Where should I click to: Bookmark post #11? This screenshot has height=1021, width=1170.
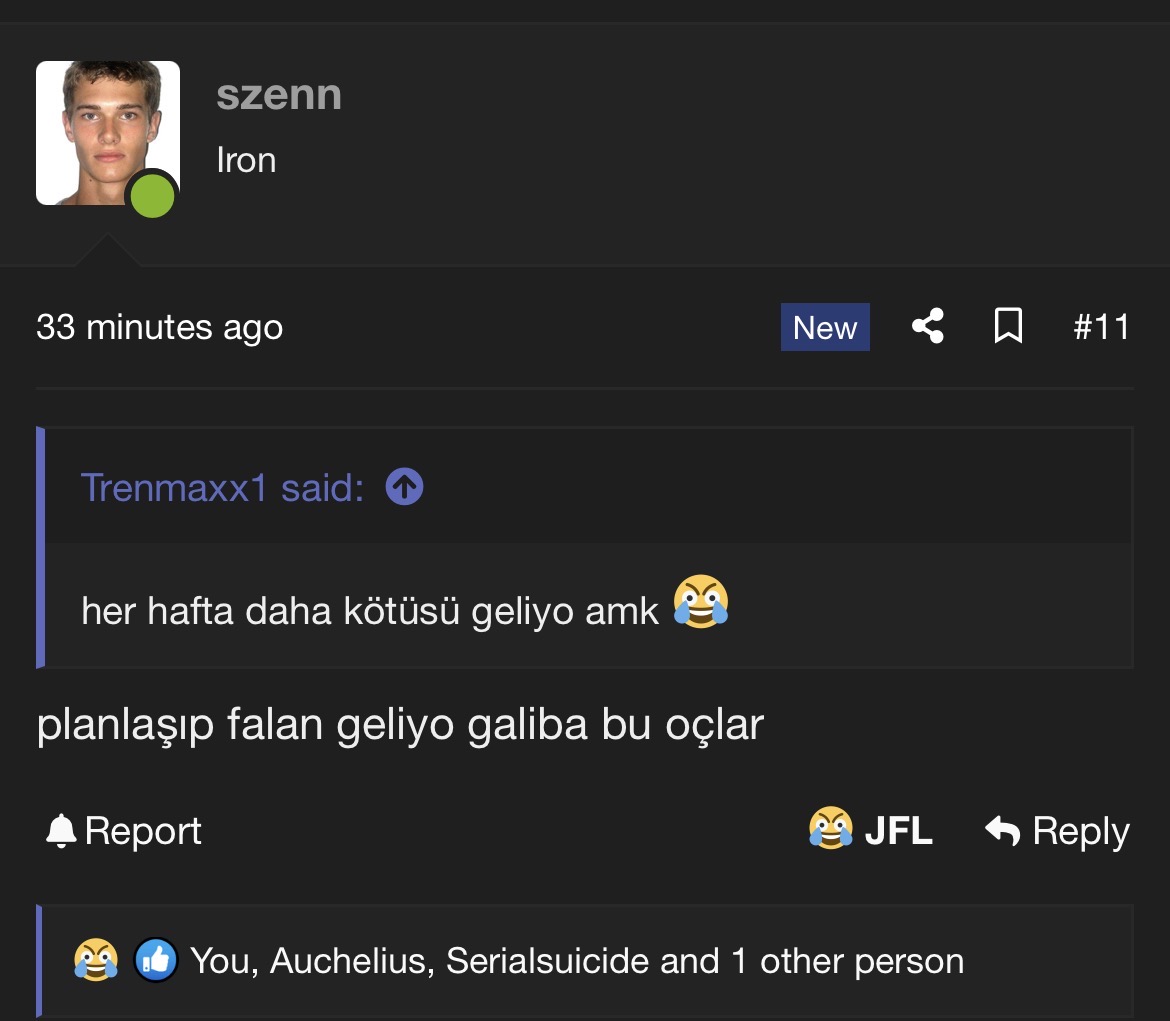pos(1008,327)
